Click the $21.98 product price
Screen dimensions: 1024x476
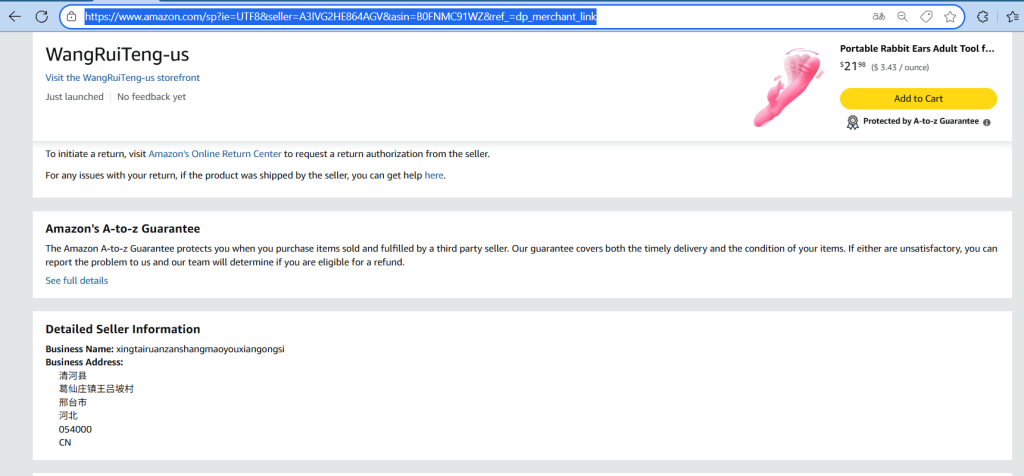click(853, 66)
